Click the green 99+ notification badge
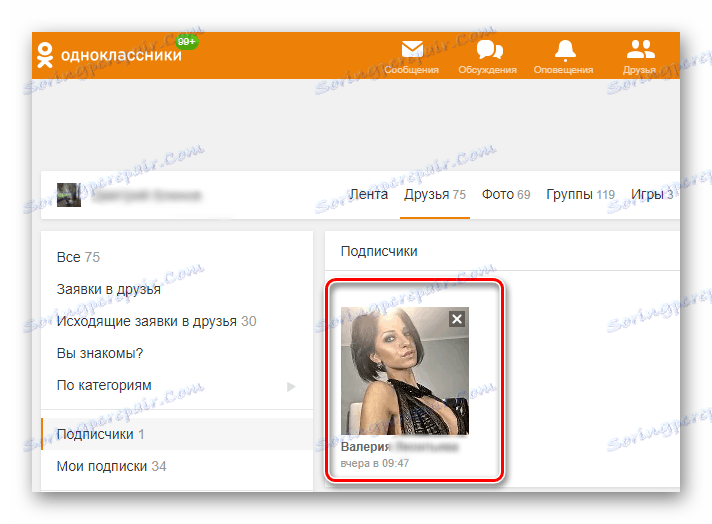 click(x=187, y=42)
